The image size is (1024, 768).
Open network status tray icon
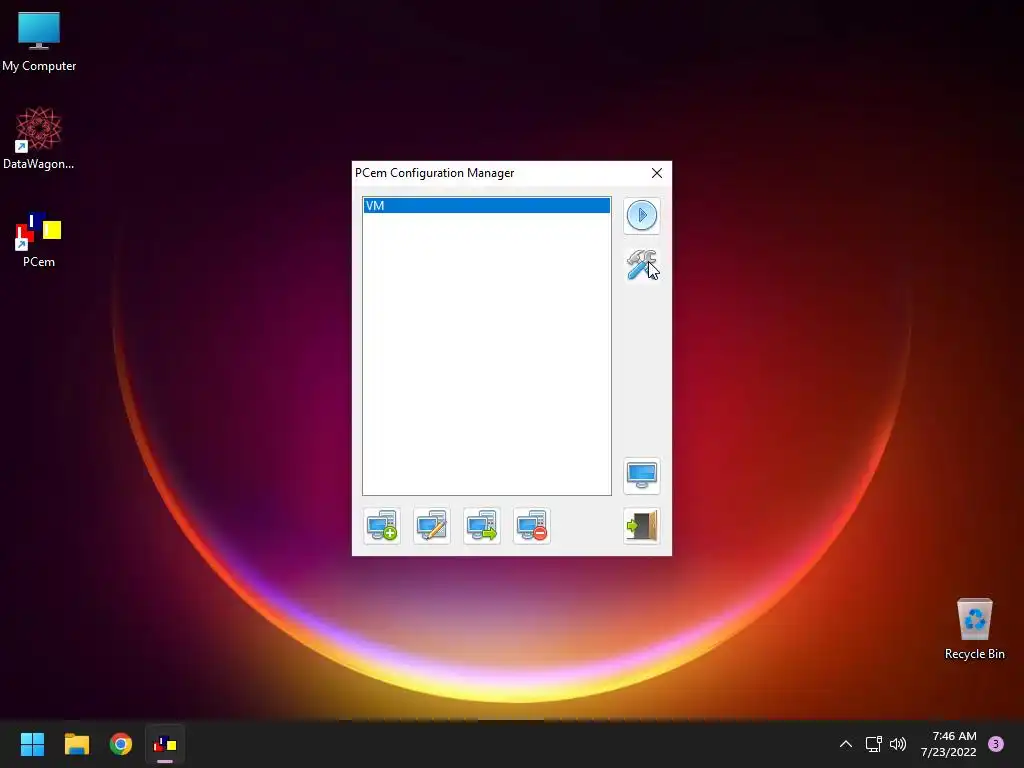tap(874, 744)
